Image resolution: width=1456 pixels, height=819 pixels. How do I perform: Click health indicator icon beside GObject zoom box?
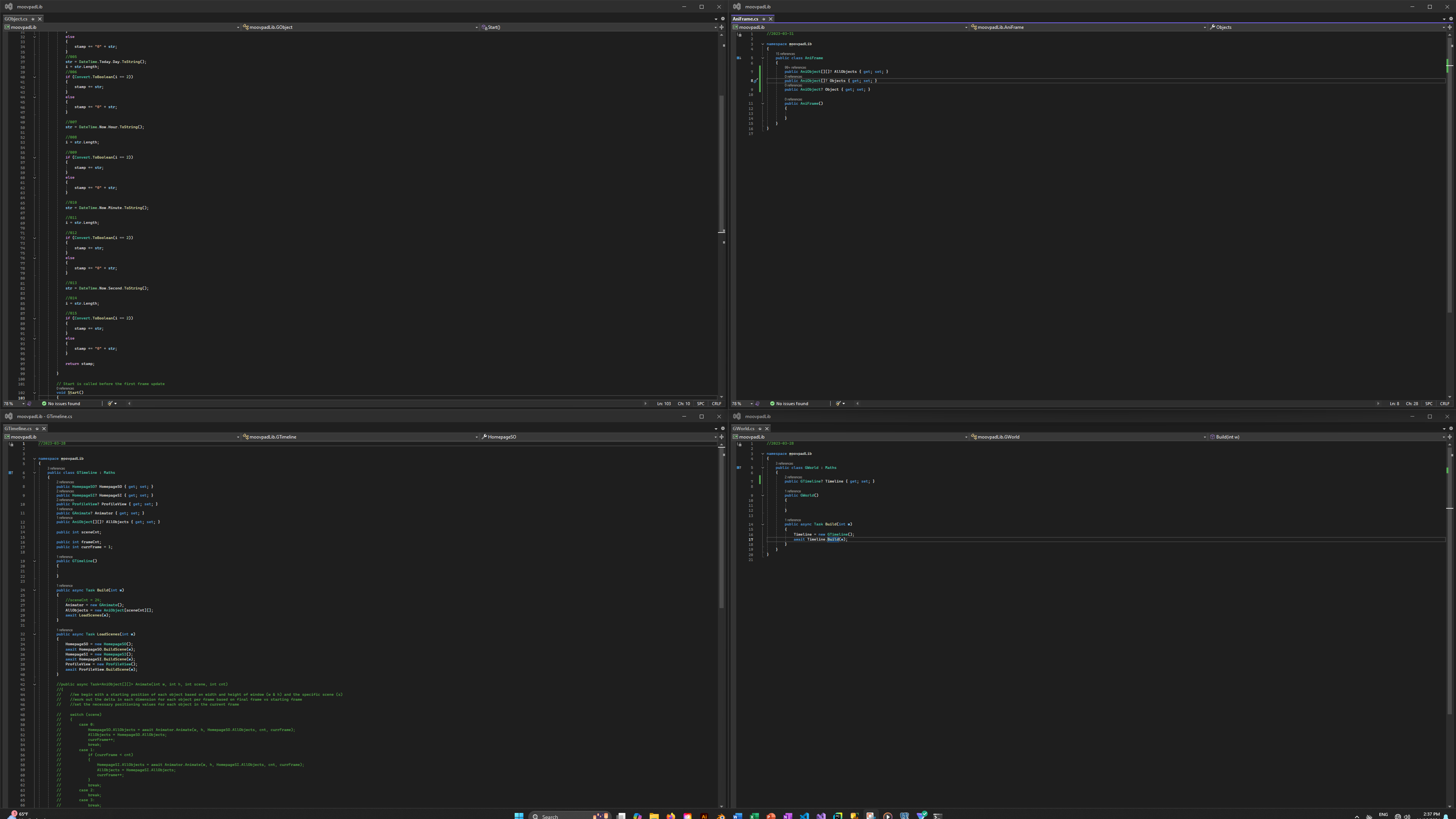29,404
